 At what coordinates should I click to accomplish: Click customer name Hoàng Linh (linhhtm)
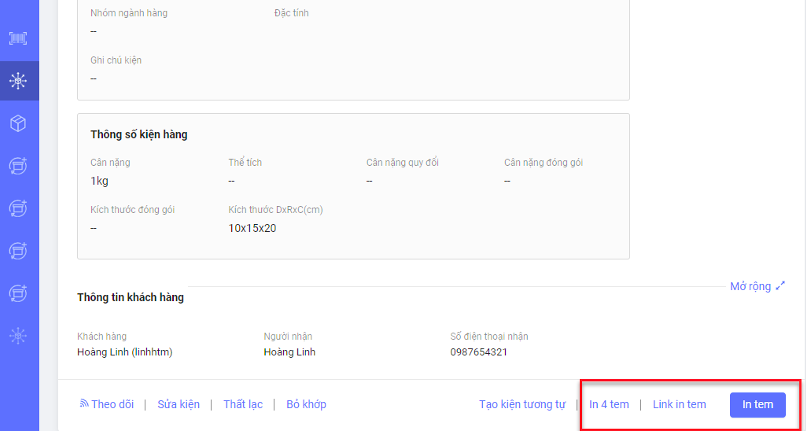(x=131, y=352)
